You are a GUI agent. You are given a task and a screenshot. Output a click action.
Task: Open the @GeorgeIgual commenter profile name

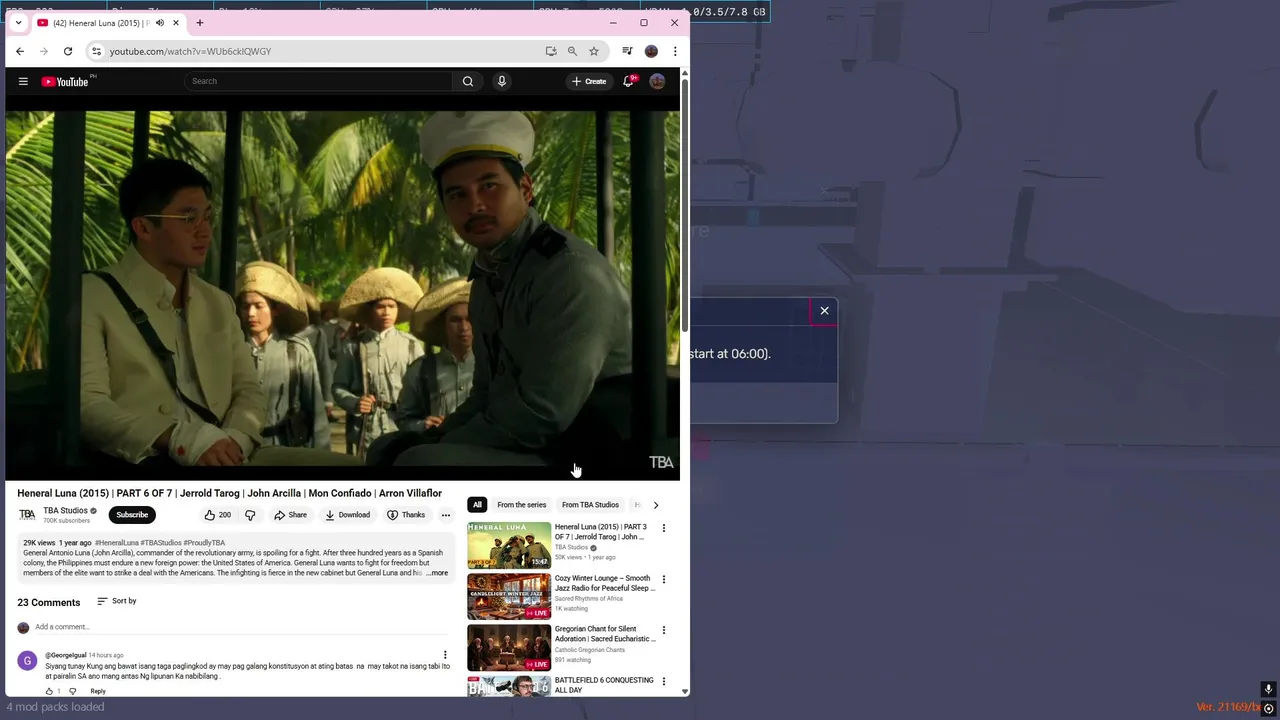coord(66,655)
